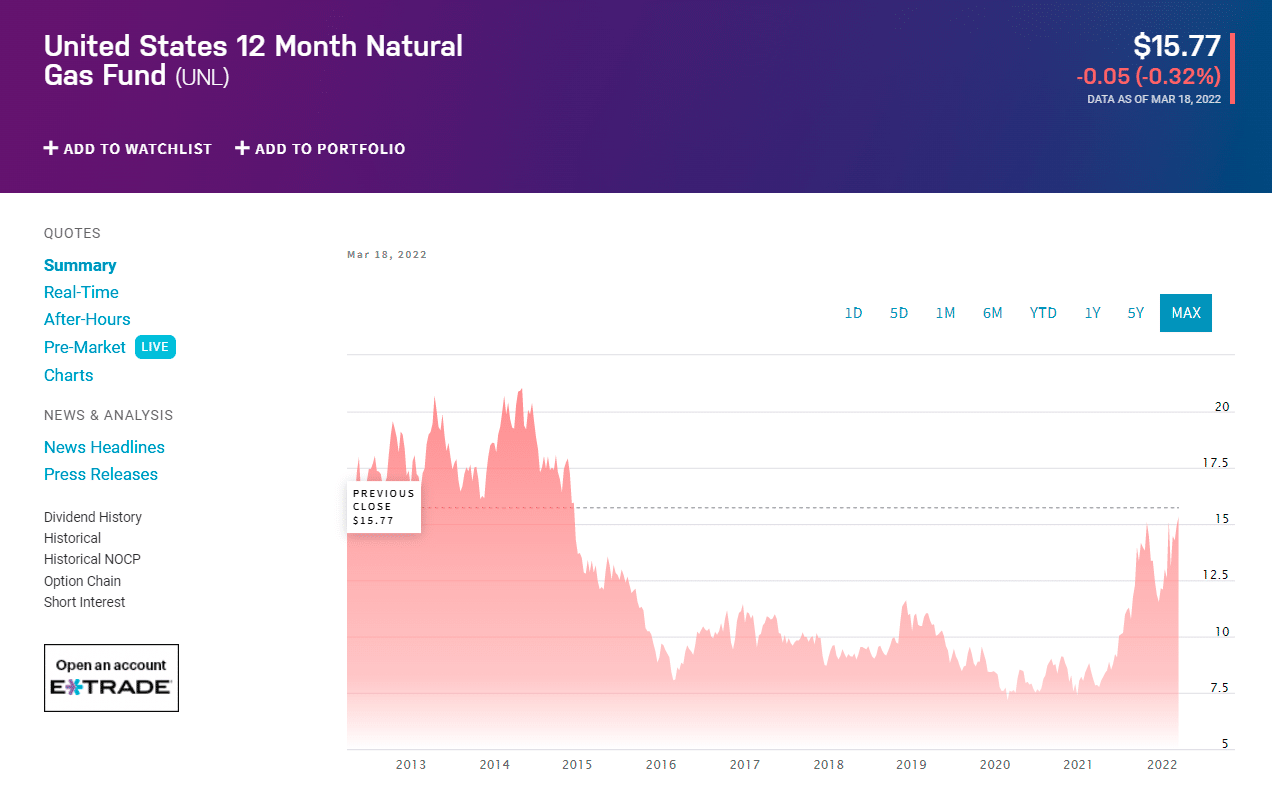Open the Historical data link
Screen dimensions: 1272x812
(72, 538)
